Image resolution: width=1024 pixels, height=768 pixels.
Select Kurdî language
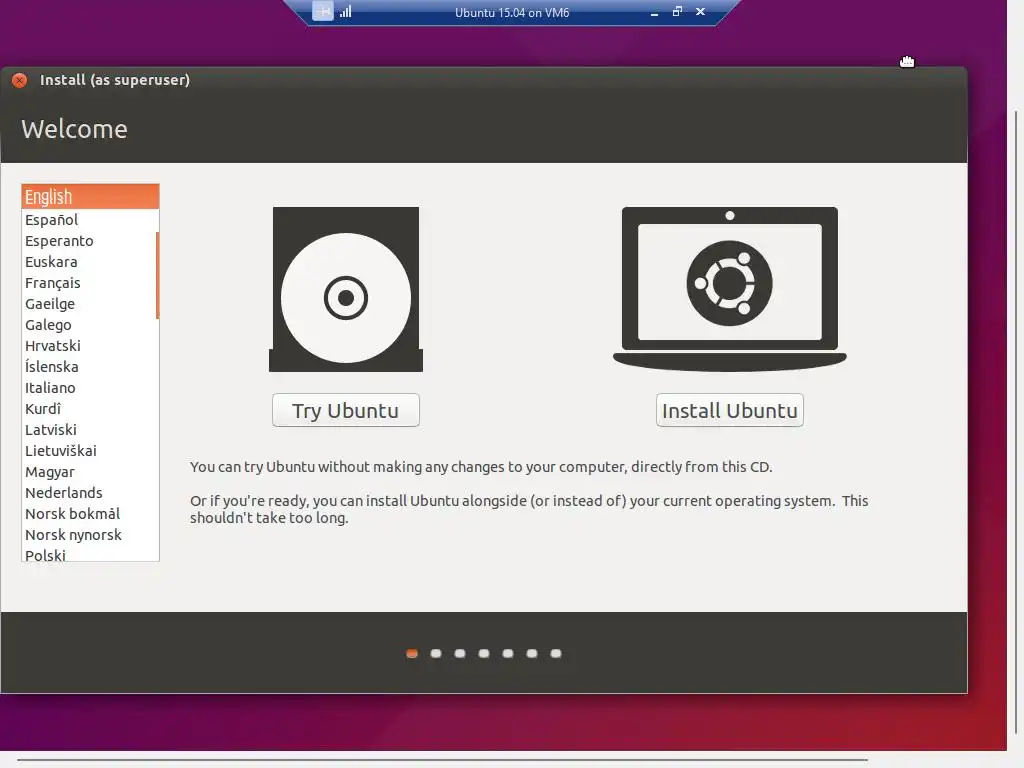90,408
